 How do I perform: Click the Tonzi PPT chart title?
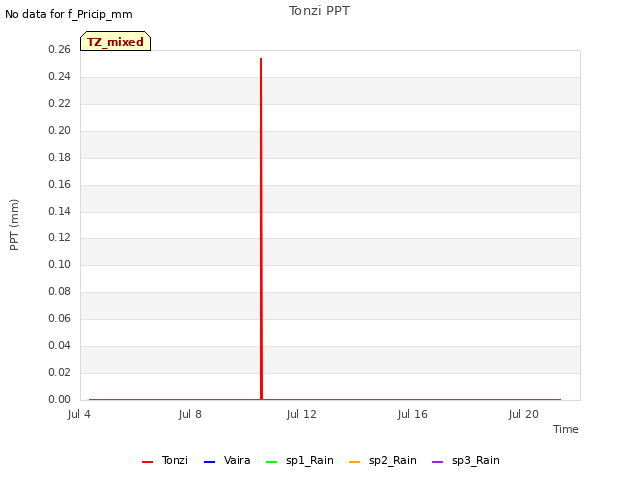(319, 11)
